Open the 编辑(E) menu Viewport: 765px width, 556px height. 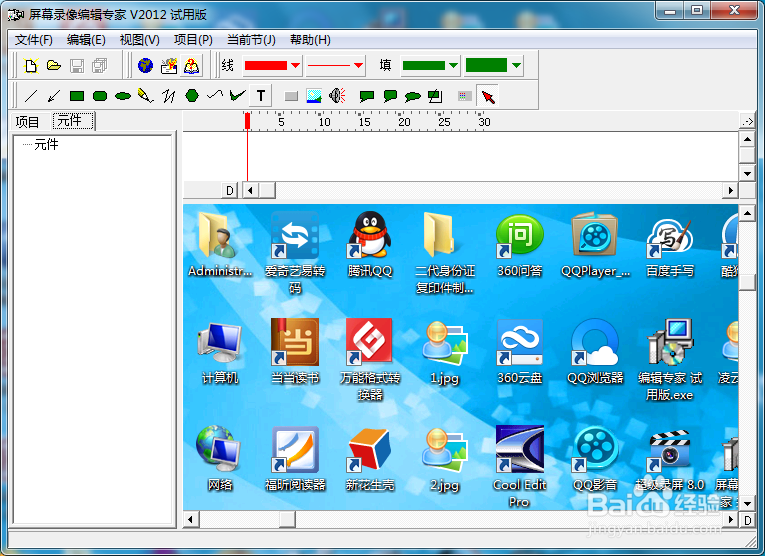86,40
